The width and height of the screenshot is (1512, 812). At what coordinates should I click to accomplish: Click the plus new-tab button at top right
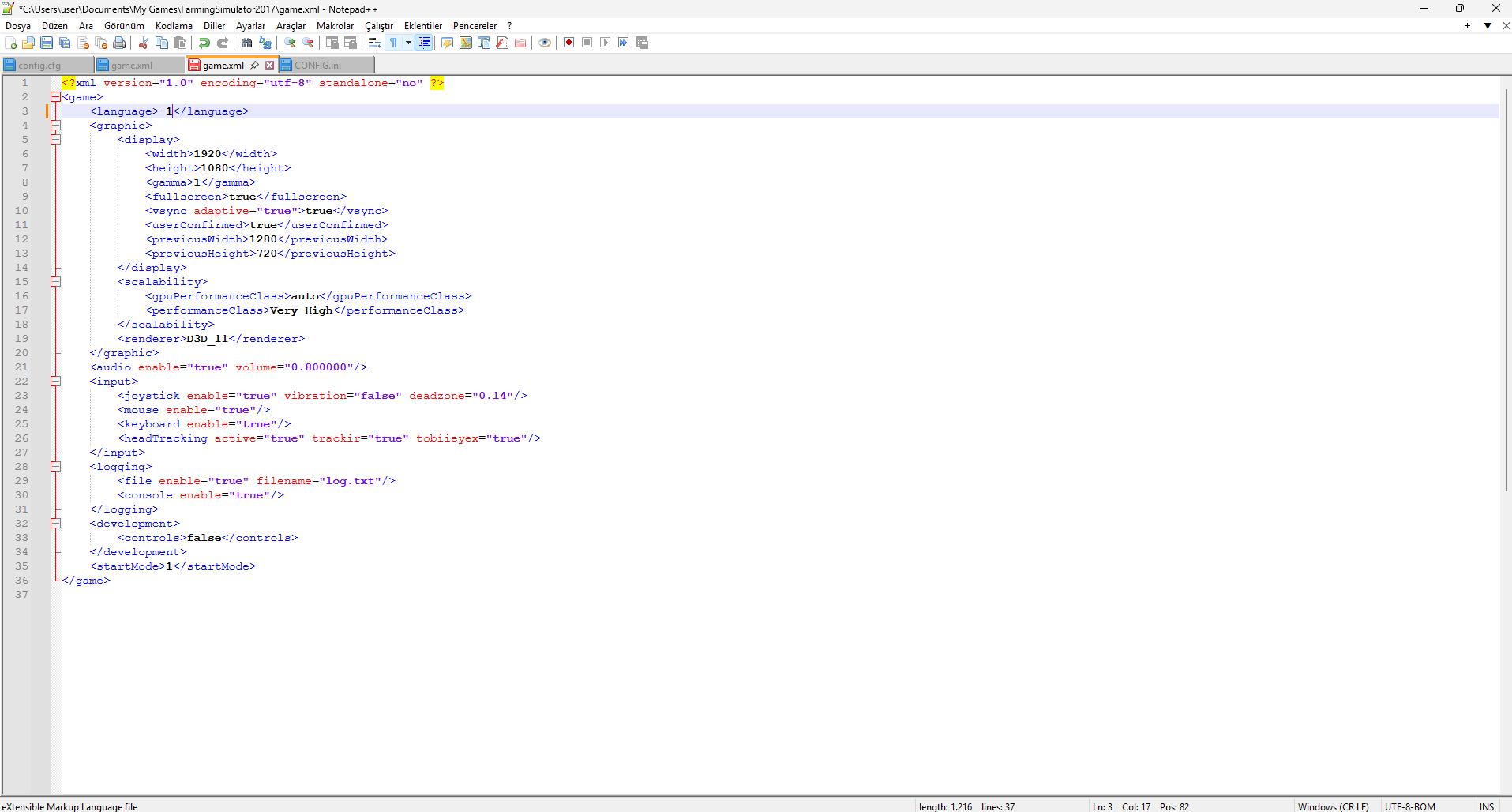(x=1467, y=26)
